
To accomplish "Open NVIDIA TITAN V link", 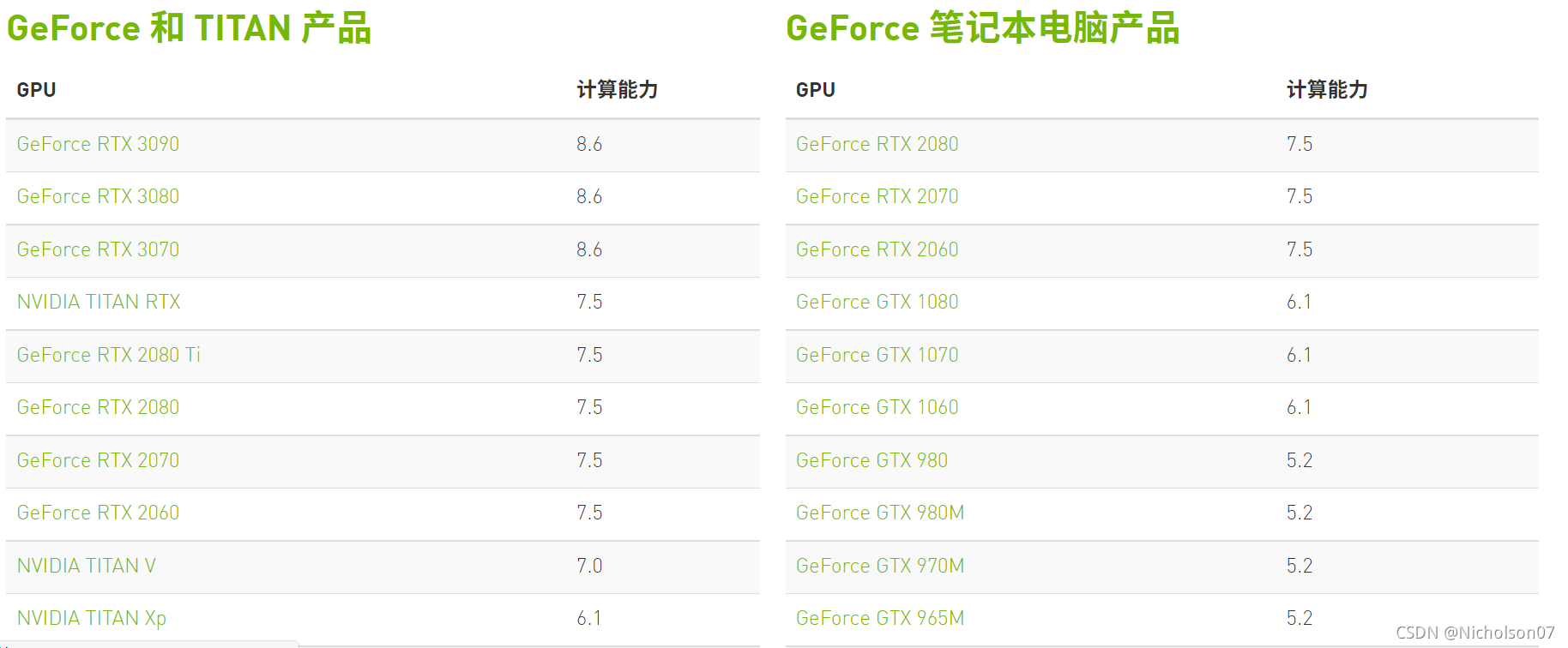I will click(x=87, y=566).
